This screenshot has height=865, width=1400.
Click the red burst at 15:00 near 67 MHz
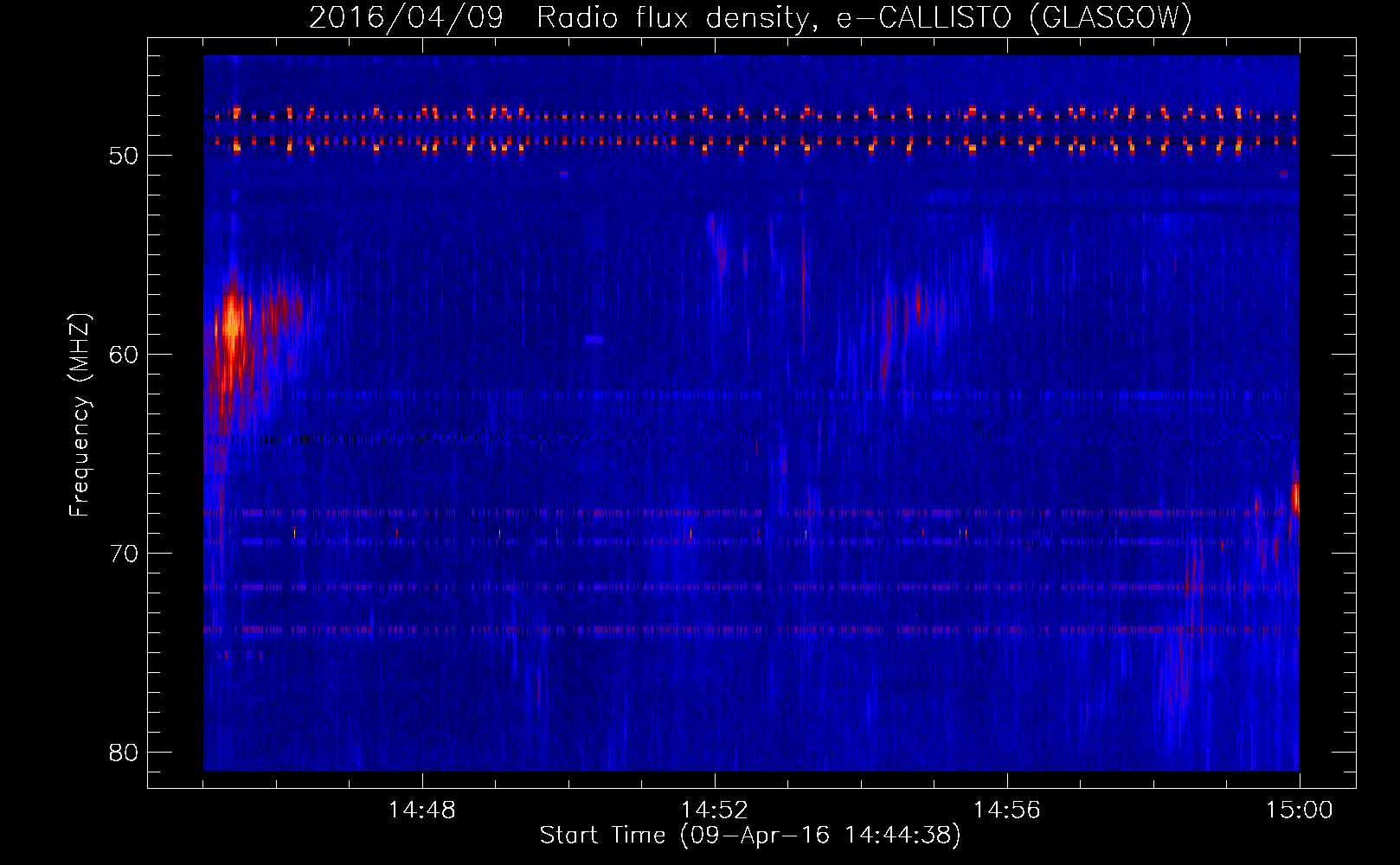(x=1295, y=497)
